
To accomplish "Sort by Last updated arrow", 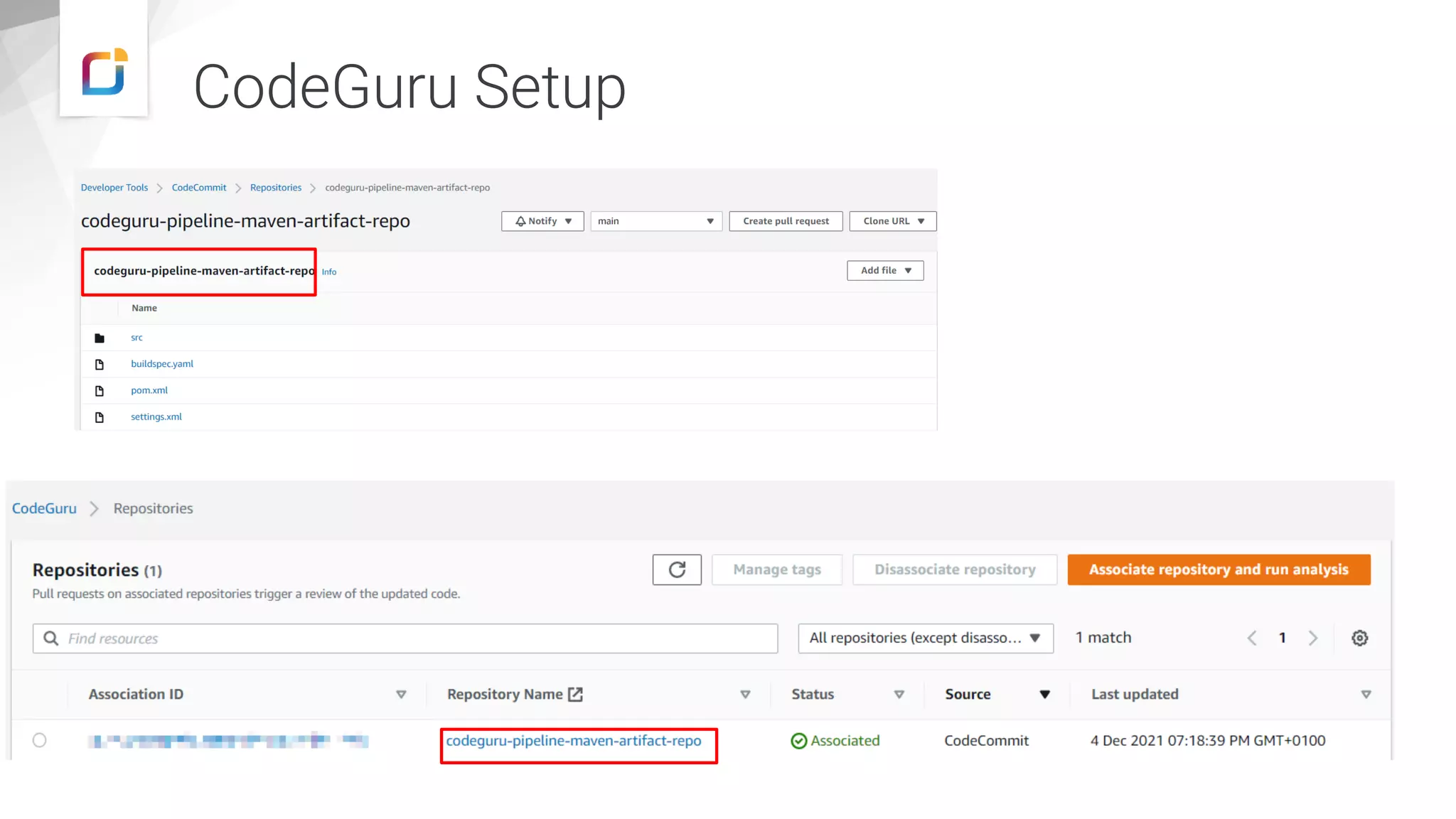I will pyautogui.click(x=1366, y=695).
